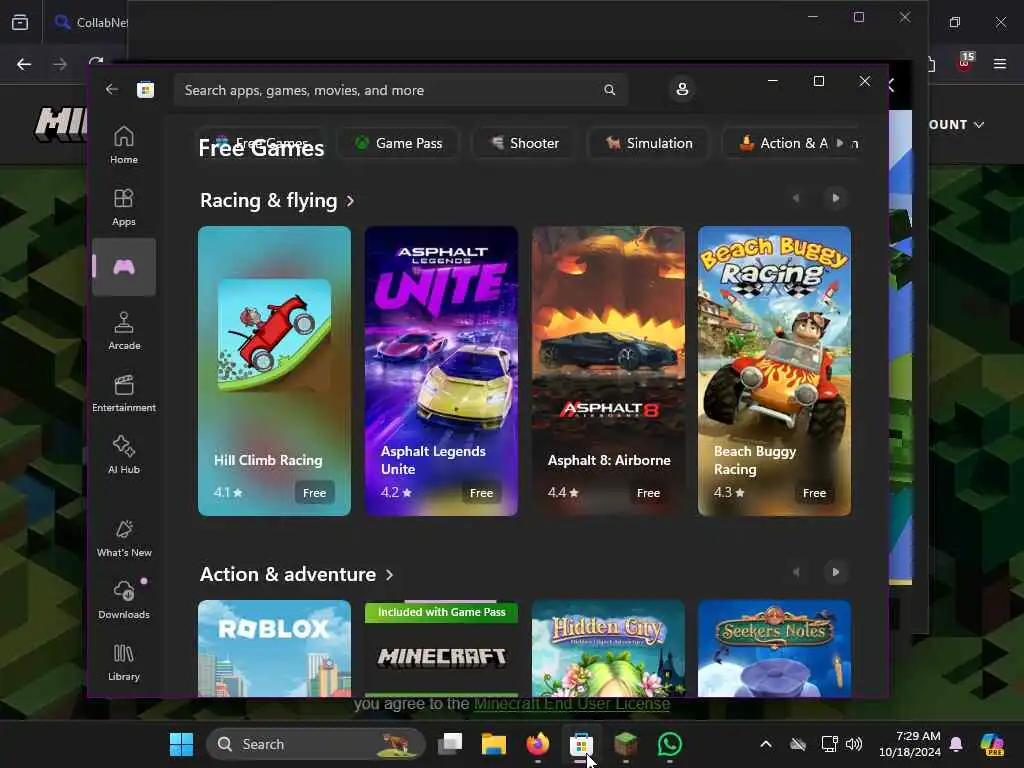The width and height of the screenshot is (1024, 768).
Task: Show previous Action & adventure games
Action: [795, 572]
